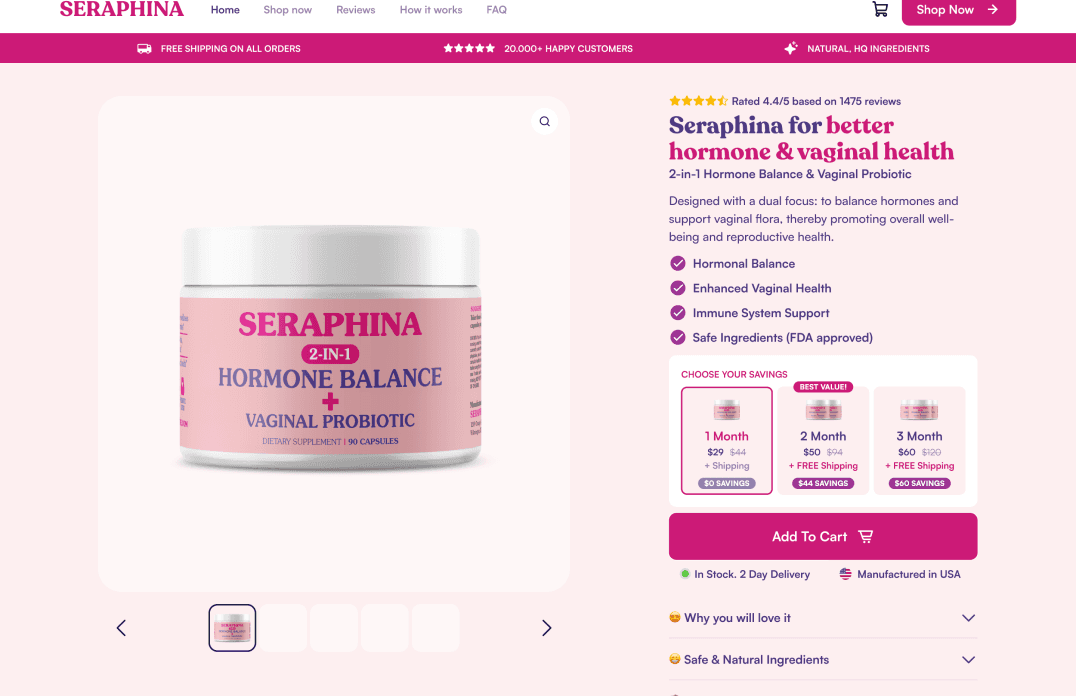Click the magnifier zoom icon on product image
Image resolution: width=1076 pixels, height=696 pixels.
pyautogui.click(x=544, y=121)
